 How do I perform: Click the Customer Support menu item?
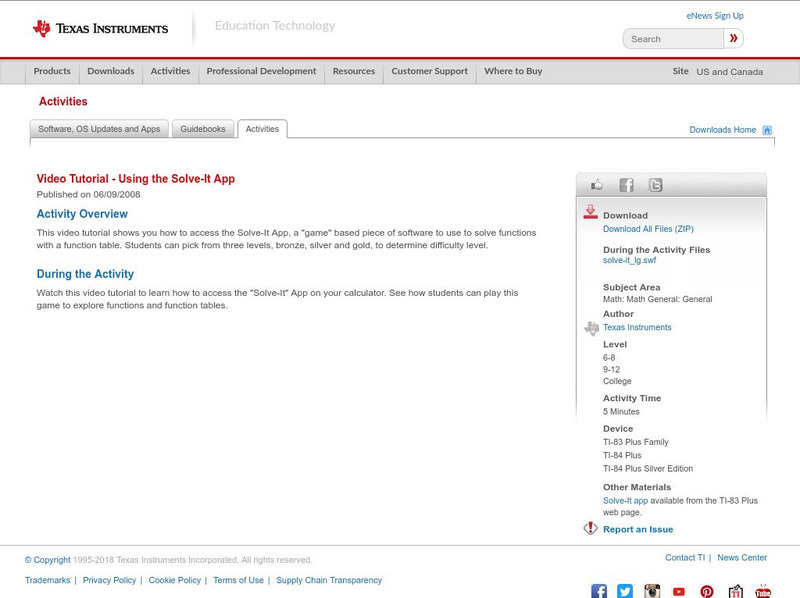pyautogui.click(x=428, y=71)
